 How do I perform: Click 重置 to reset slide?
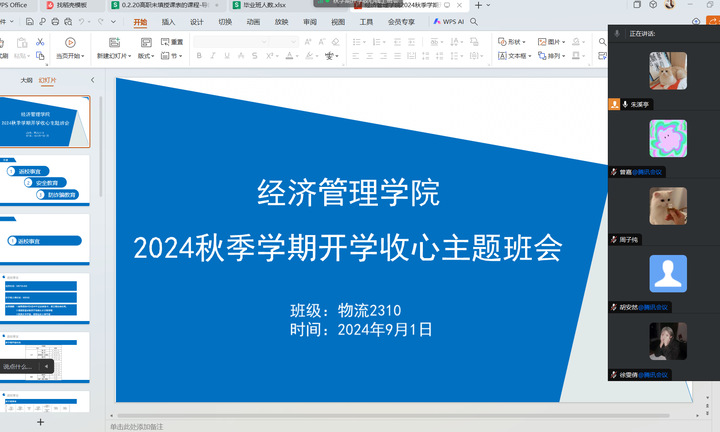click(x=172, y=42)
